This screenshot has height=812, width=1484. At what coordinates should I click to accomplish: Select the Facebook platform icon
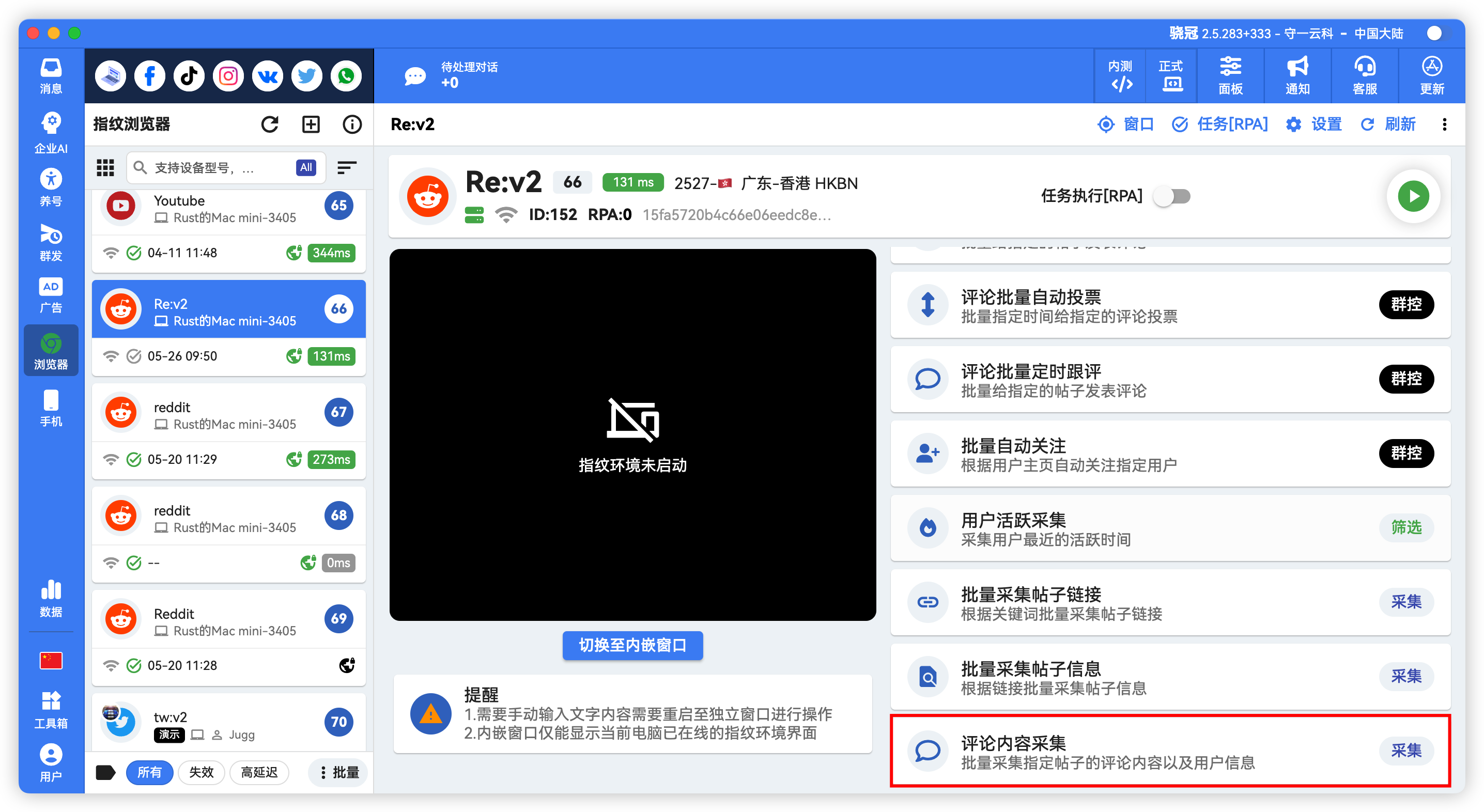pyautogui.click(x=150, y=75)
